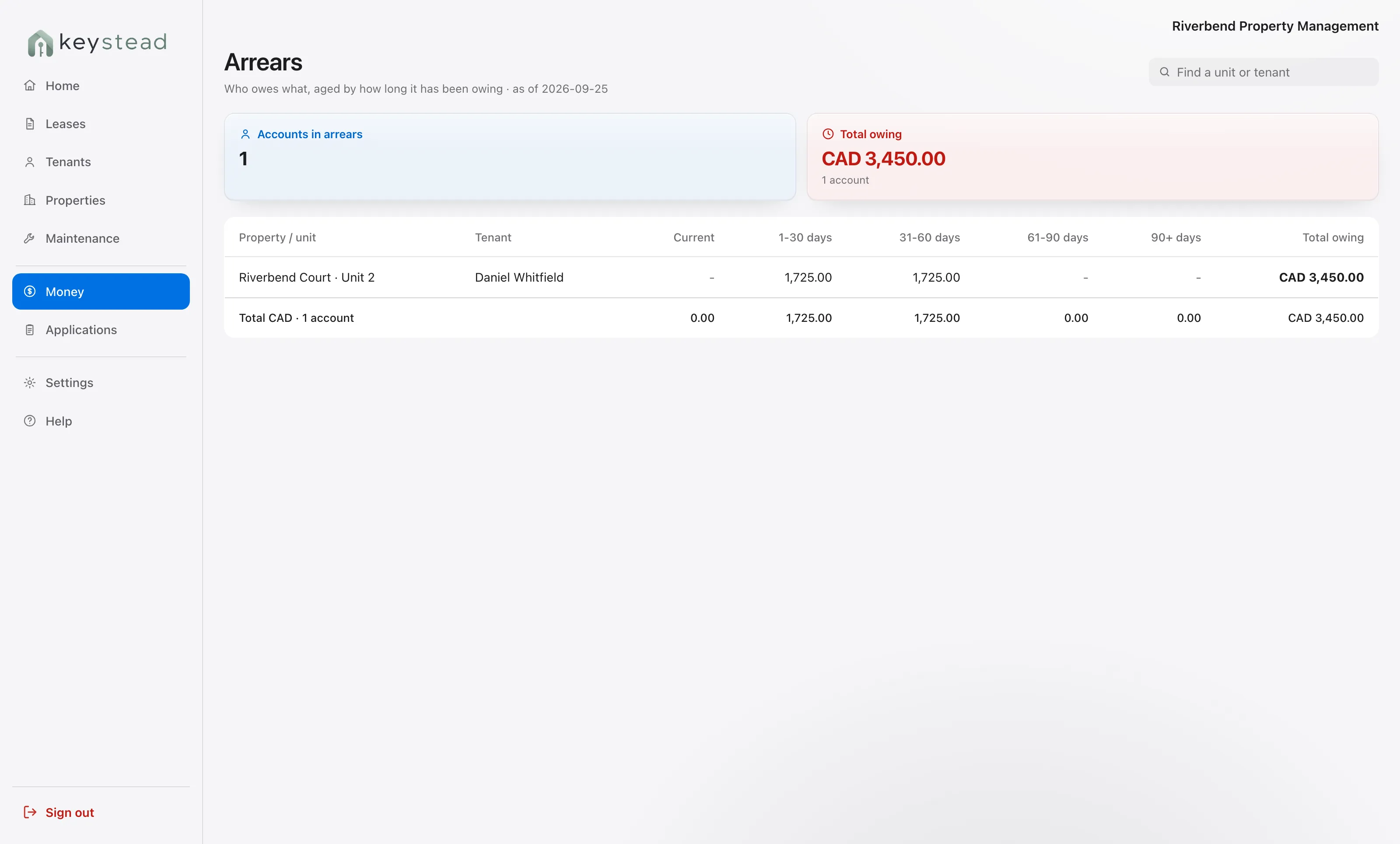This screenshot has width=1400, height=844.
Task: Click the keystead house logo icon
Action: pos(40,43)
